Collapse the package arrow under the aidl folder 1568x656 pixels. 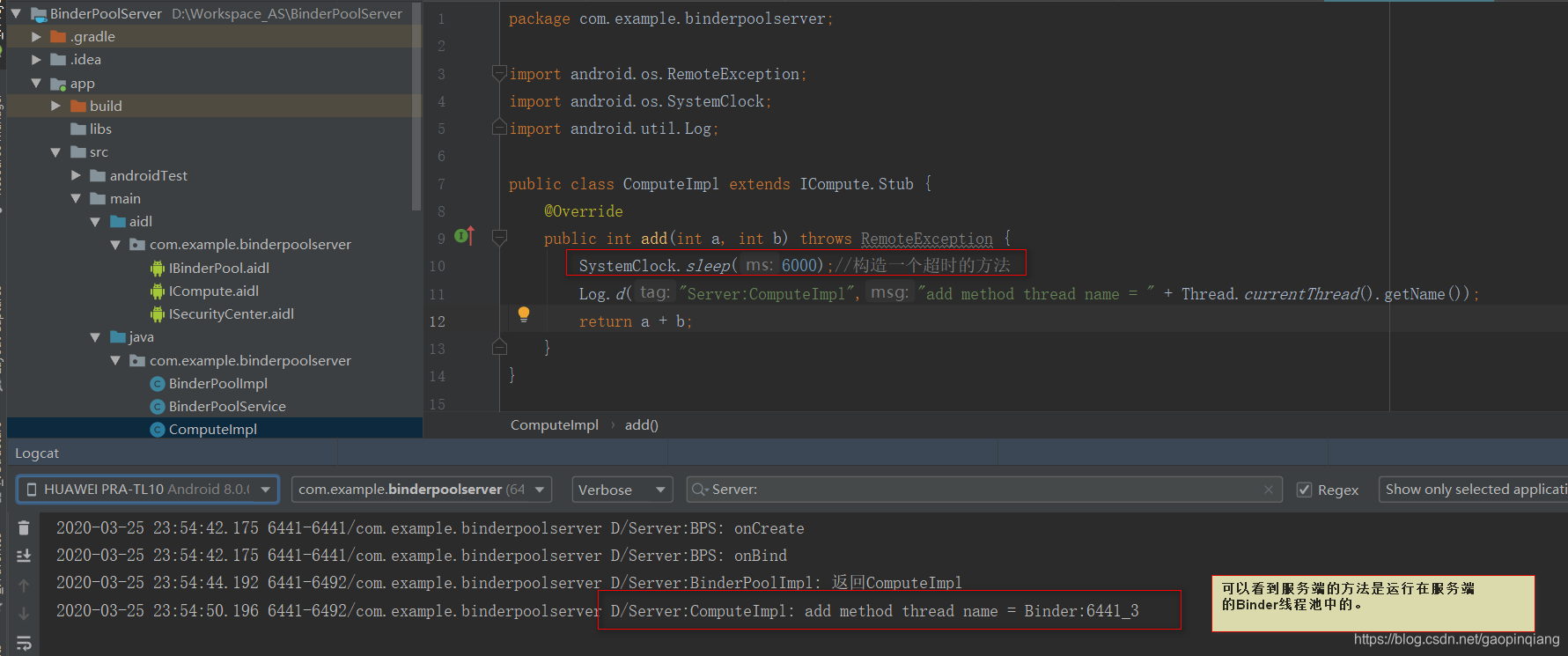(115, 245)
